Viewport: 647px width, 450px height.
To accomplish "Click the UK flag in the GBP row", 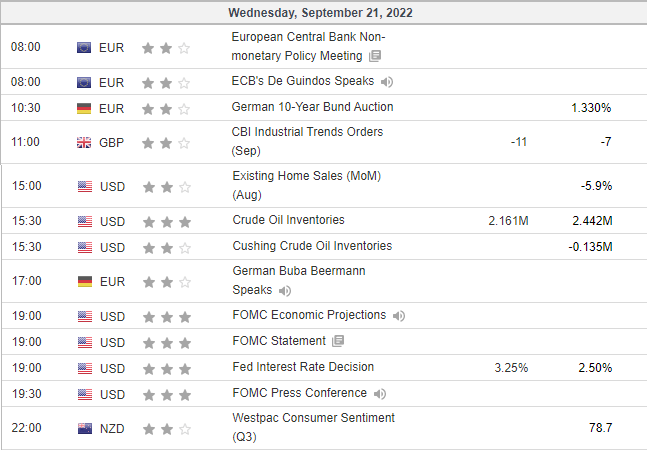I will [x=84, y=143].
